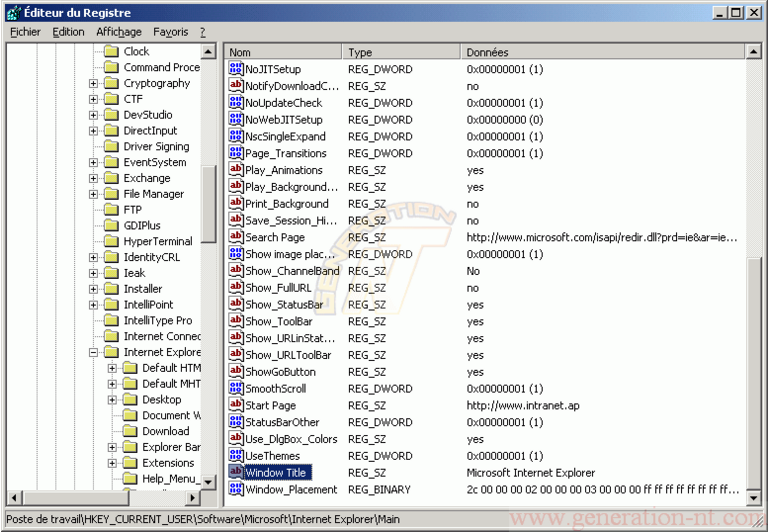Click the Search Page string icon
This screenshot has width=768, height=532.
click(236, 237)
